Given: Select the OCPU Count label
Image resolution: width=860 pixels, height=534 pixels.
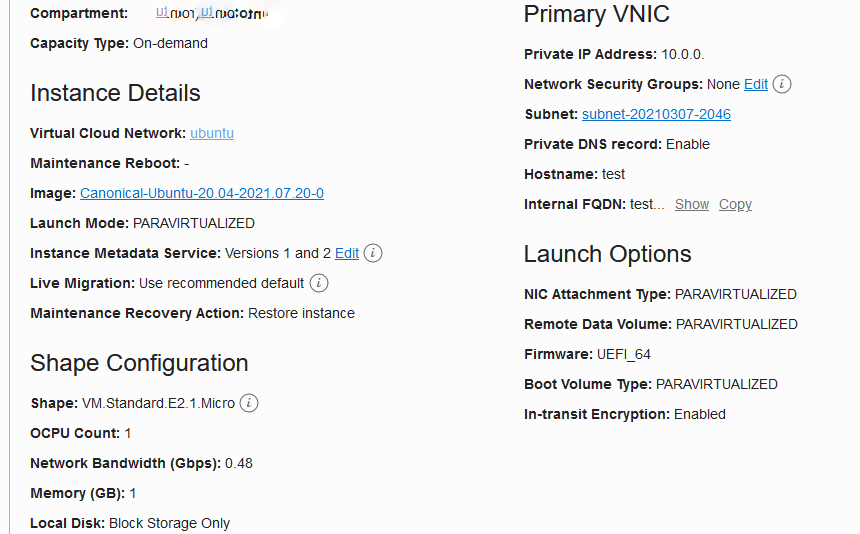Looking at the screenshot, I should point(75,434).
